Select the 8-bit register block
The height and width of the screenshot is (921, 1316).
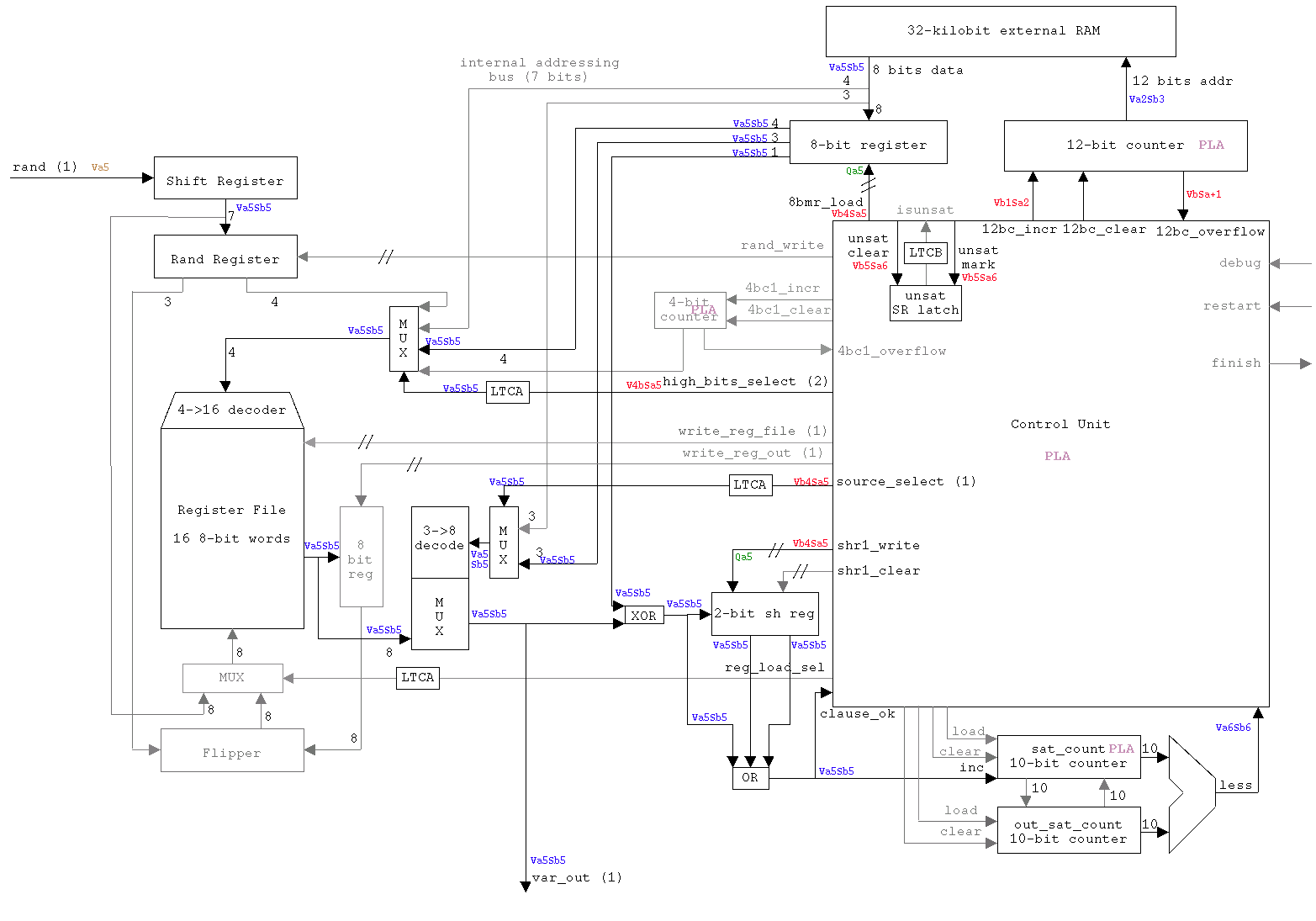pos(868,143)
